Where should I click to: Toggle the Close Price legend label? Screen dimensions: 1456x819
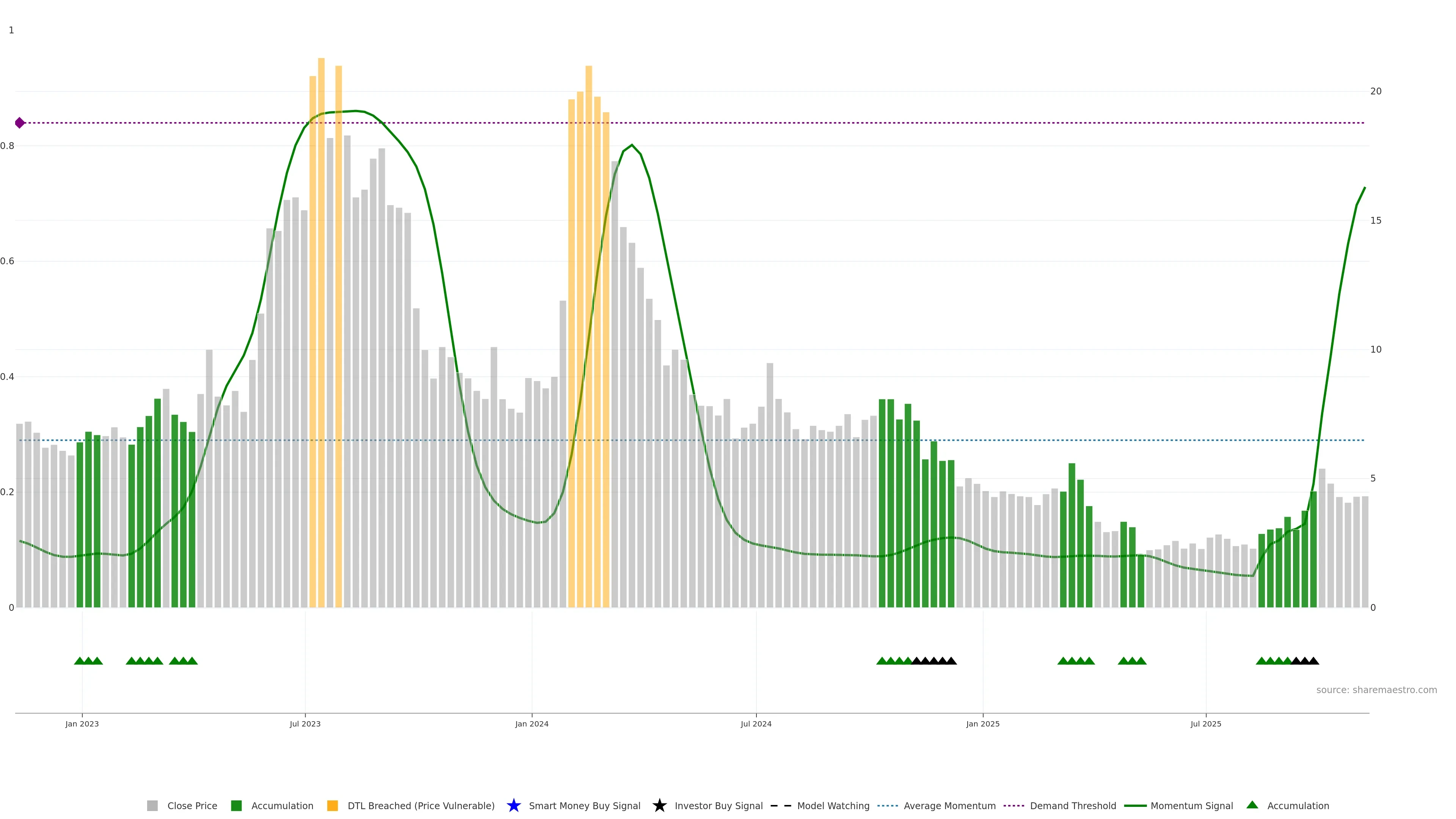point(192,805)
